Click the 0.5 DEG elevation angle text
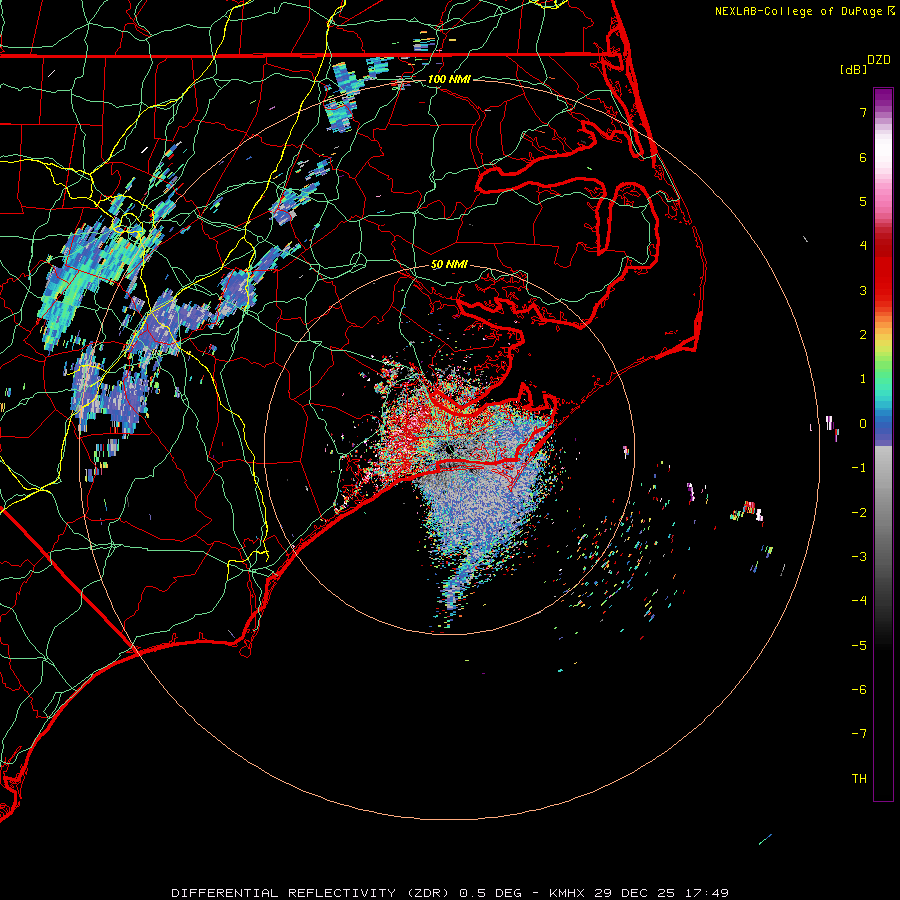900x900 pixels. coord(491,893)
